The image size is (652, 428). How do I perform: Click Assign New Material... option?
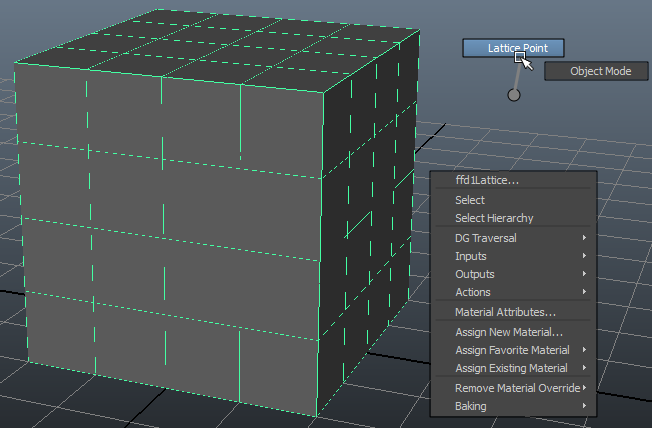(509, 332)
